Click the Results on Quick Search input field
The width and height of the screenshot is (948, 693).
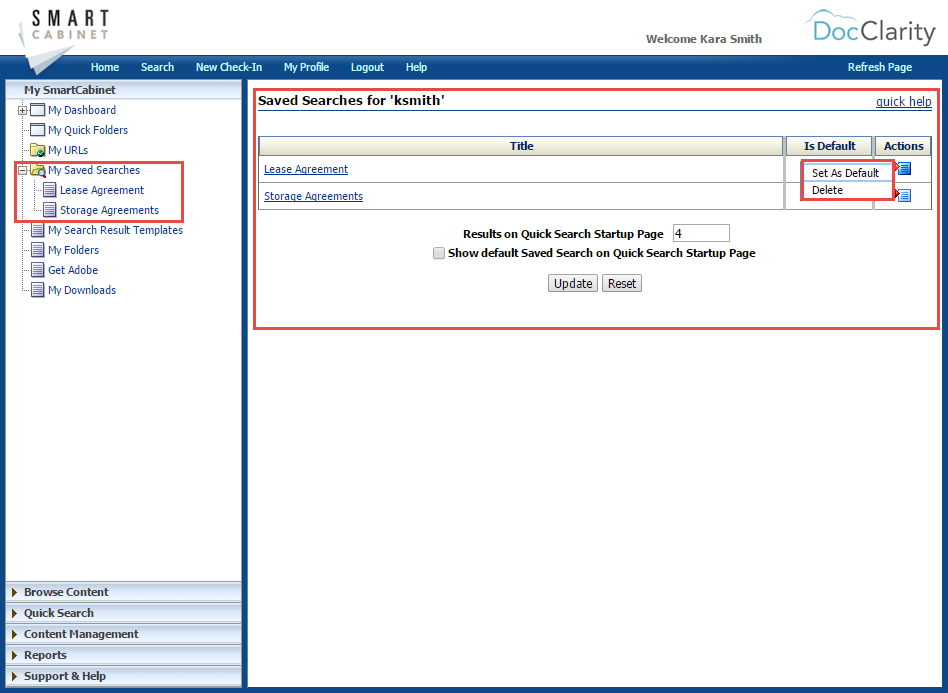pos(700,232)
